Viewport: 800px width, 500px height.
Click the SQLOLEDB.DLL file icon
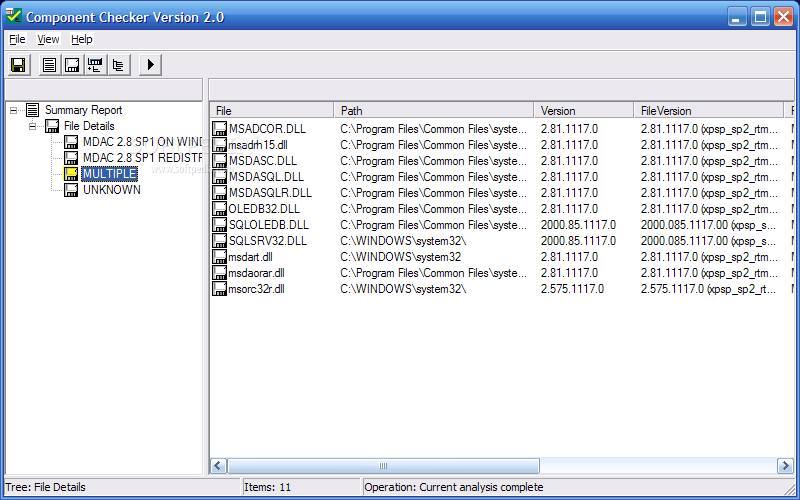tap(219, 225)
